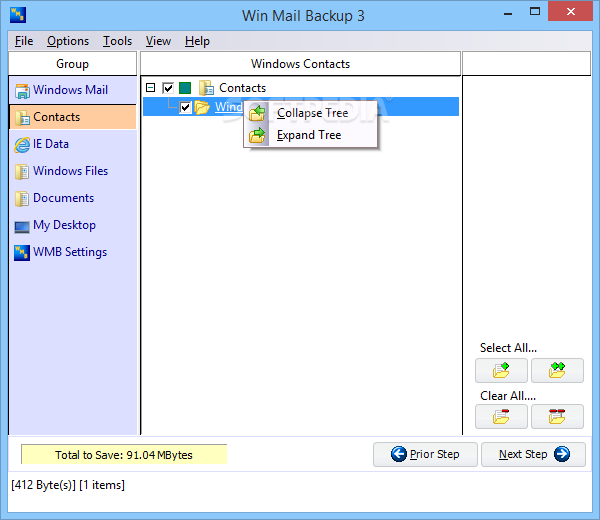Click the teal square next to Contacts
Viewport: 600px width, 520px height.
(185, 88)
